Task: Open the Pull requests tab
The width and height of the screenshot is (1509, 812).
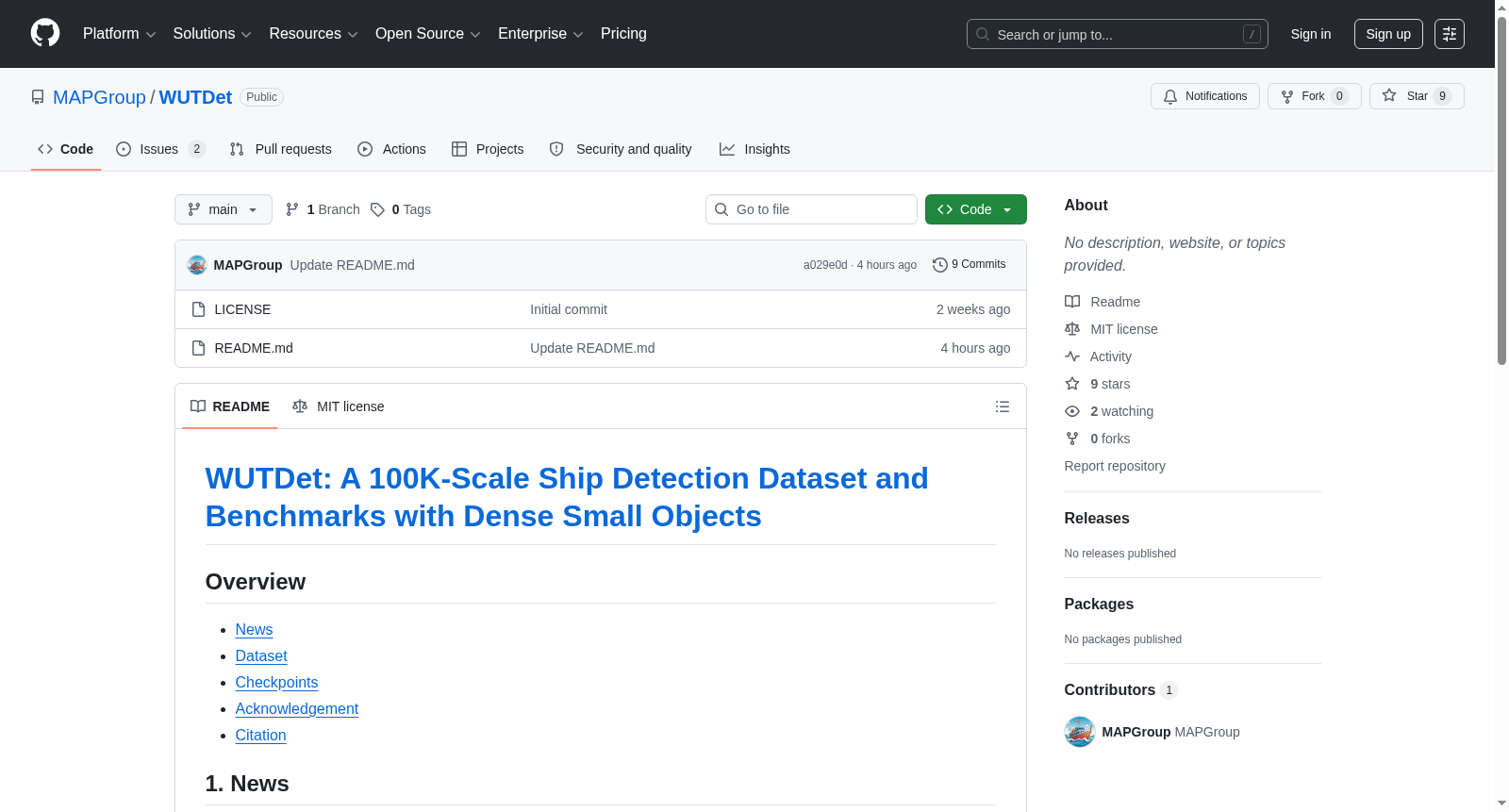Action: click(281, 149)
